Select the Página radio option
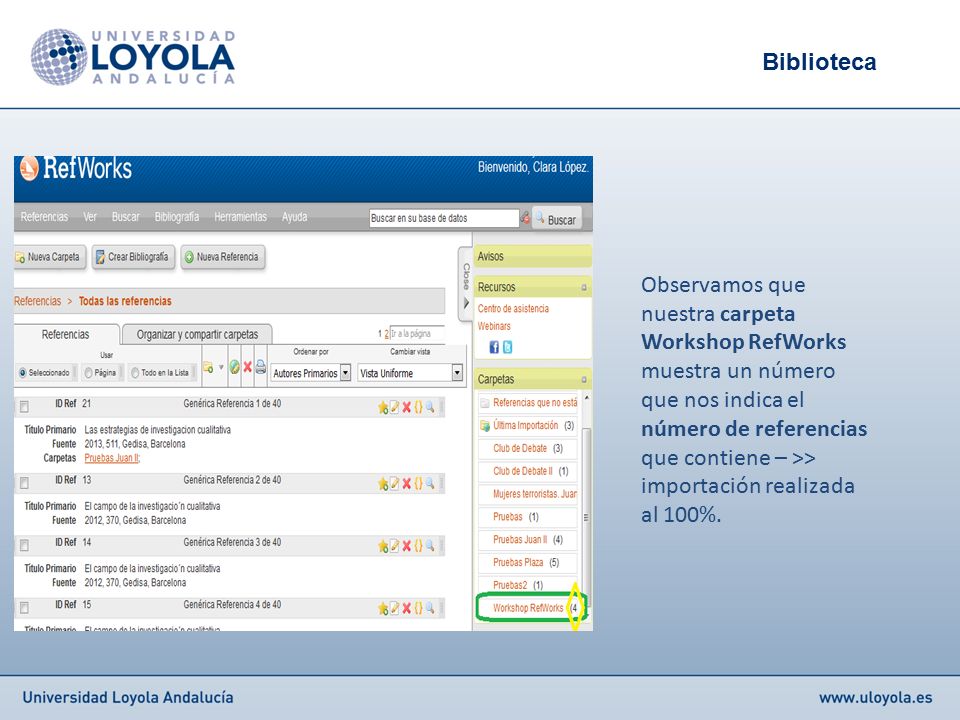The width and height of the screenshot is (960, 720). [88, 372]
